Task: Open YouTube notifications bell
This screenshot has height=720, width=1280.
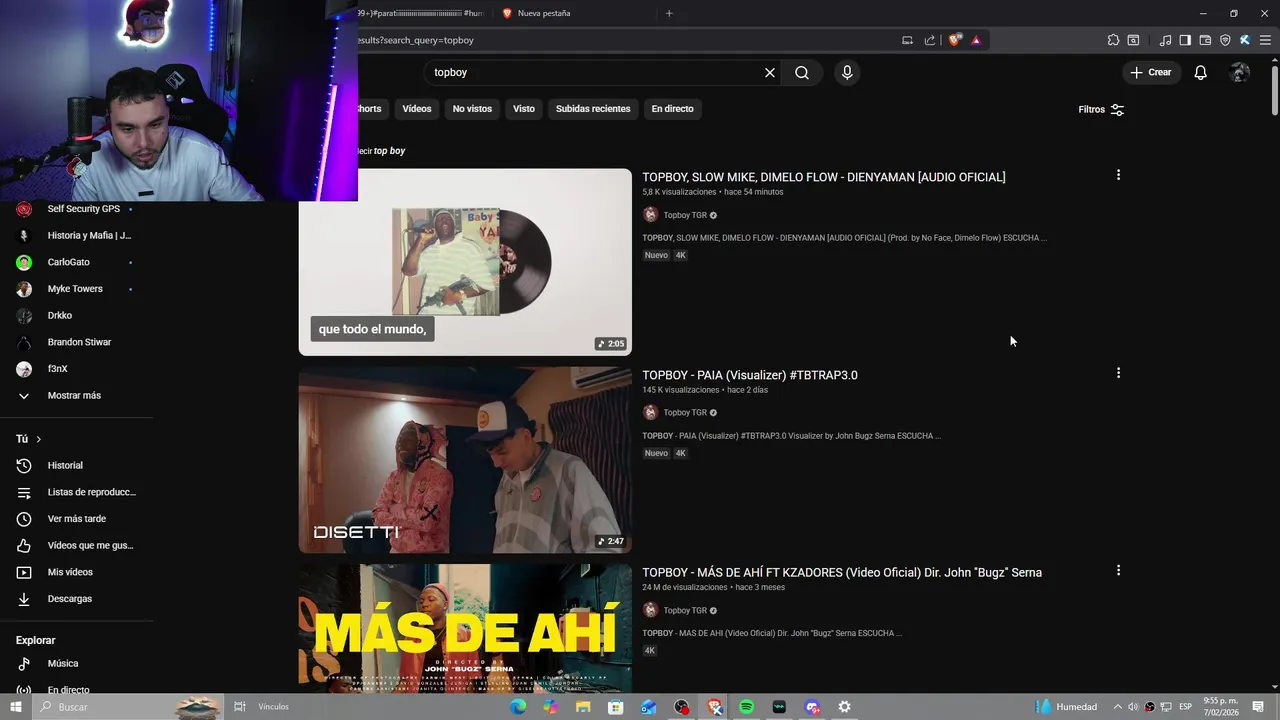Action: 1200,72
